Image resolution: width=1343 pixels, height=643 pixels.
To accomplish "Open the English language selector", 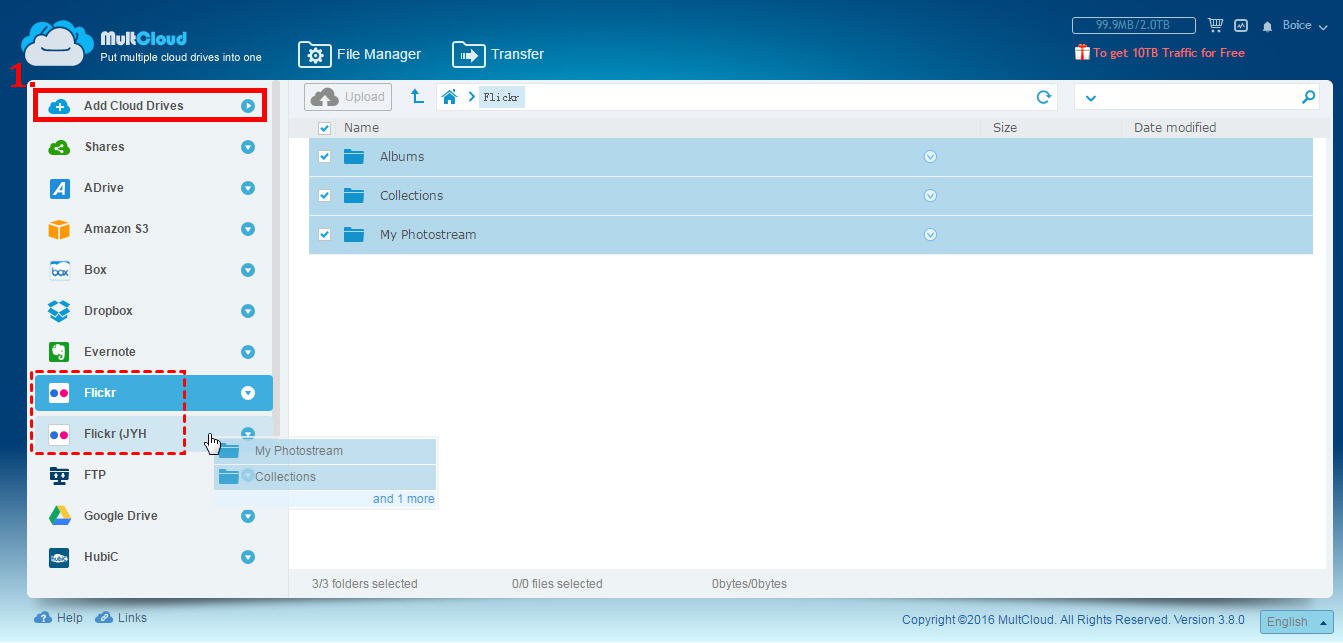I will click(1296, 621).
